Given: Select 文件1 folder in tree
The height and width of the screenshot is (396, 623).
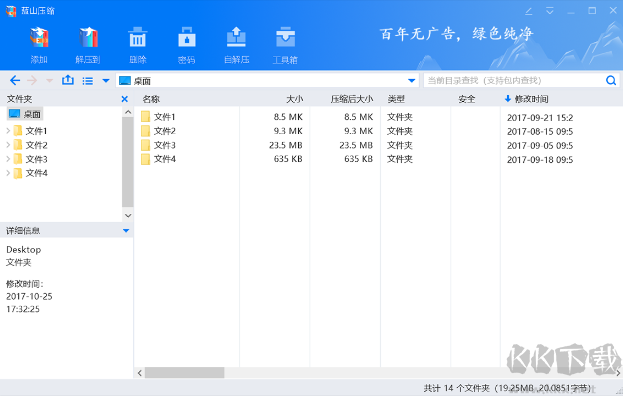Looking at the screenshot, I should pos(31,131).
